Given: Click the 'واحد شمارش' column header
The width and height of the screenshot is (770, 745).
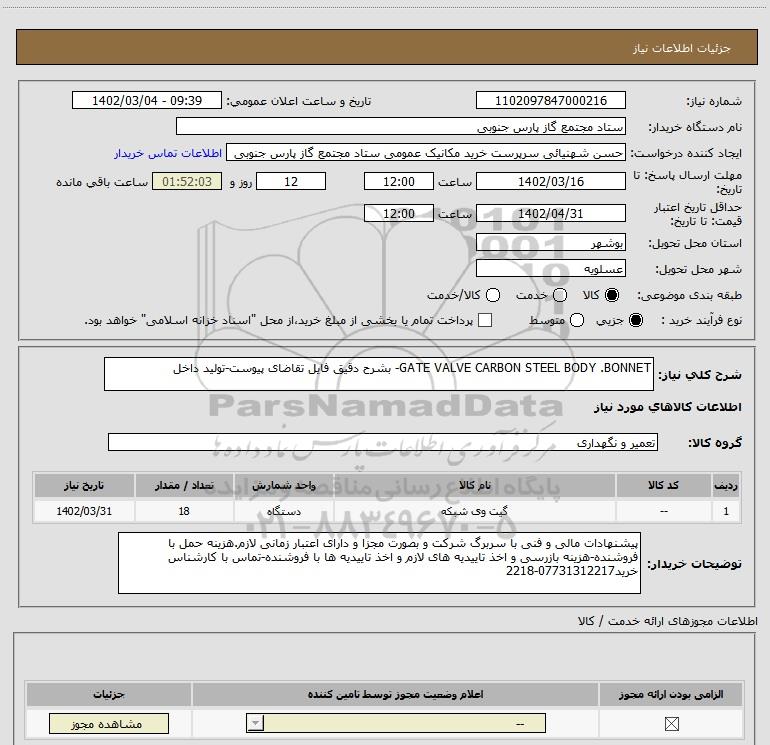Looking at the screenshot, I should click(x=284, y=485).
